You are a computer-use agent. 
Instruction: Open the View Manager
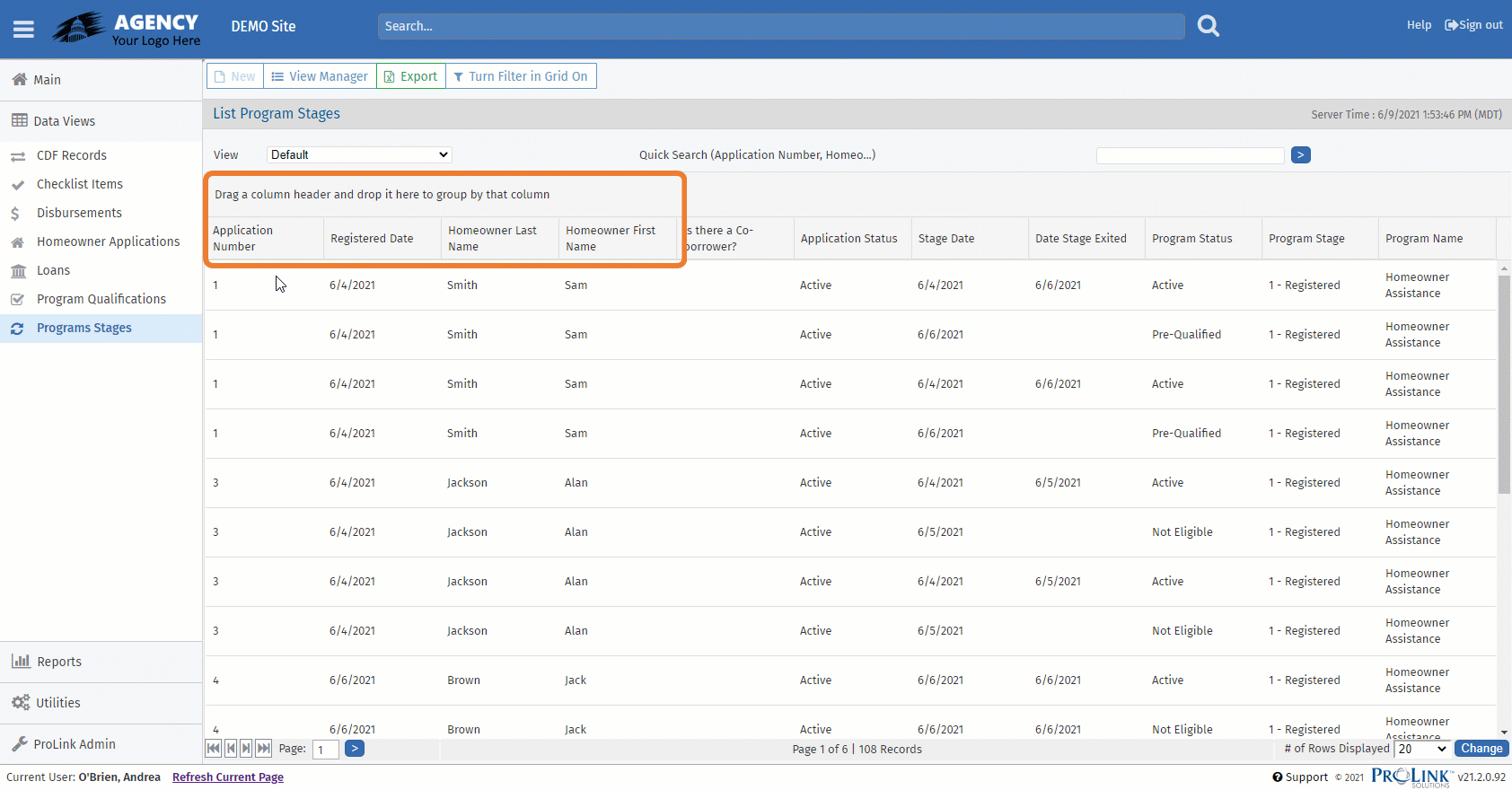tap(320, 76)
